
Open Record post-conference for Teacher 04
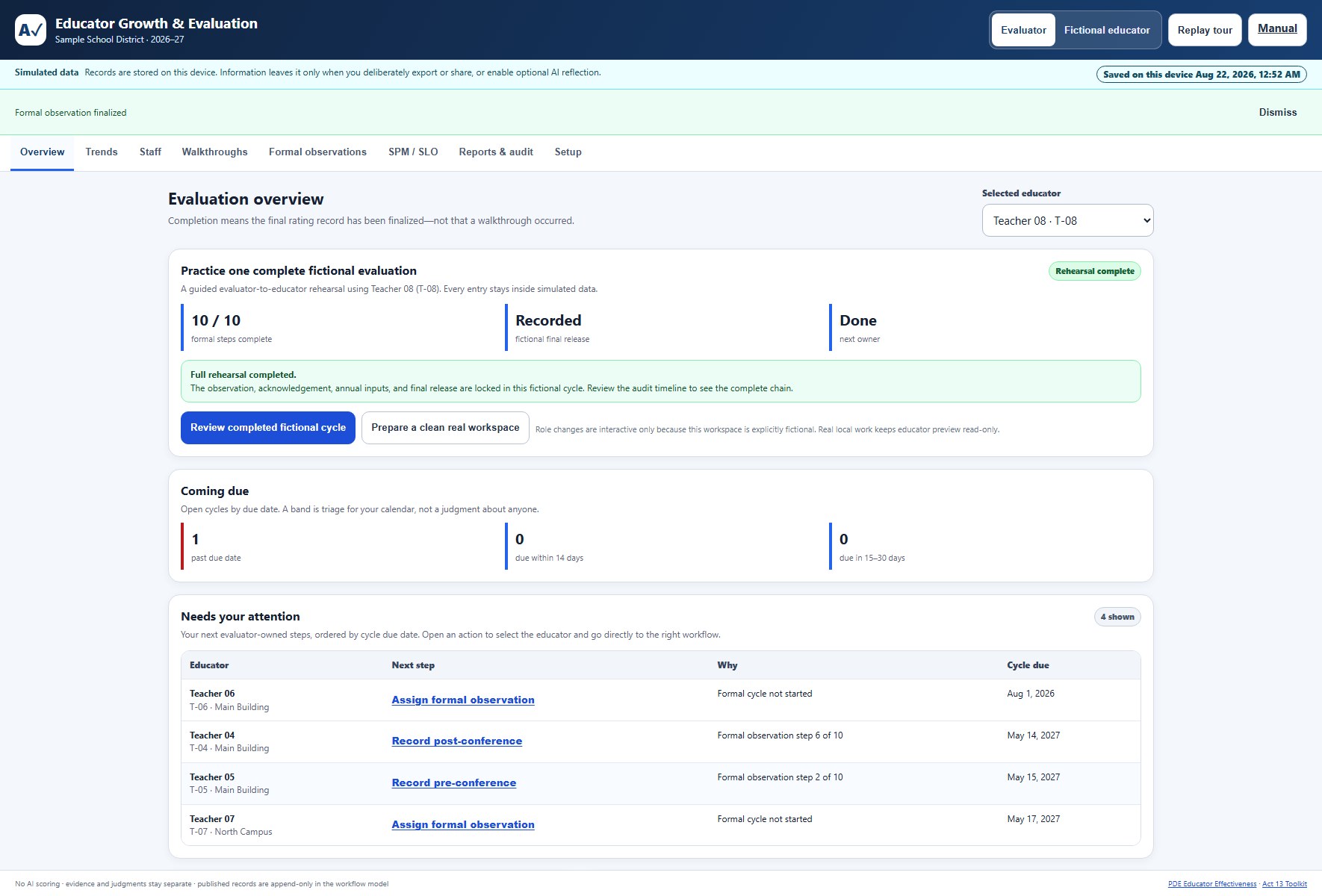click(457, 741)
